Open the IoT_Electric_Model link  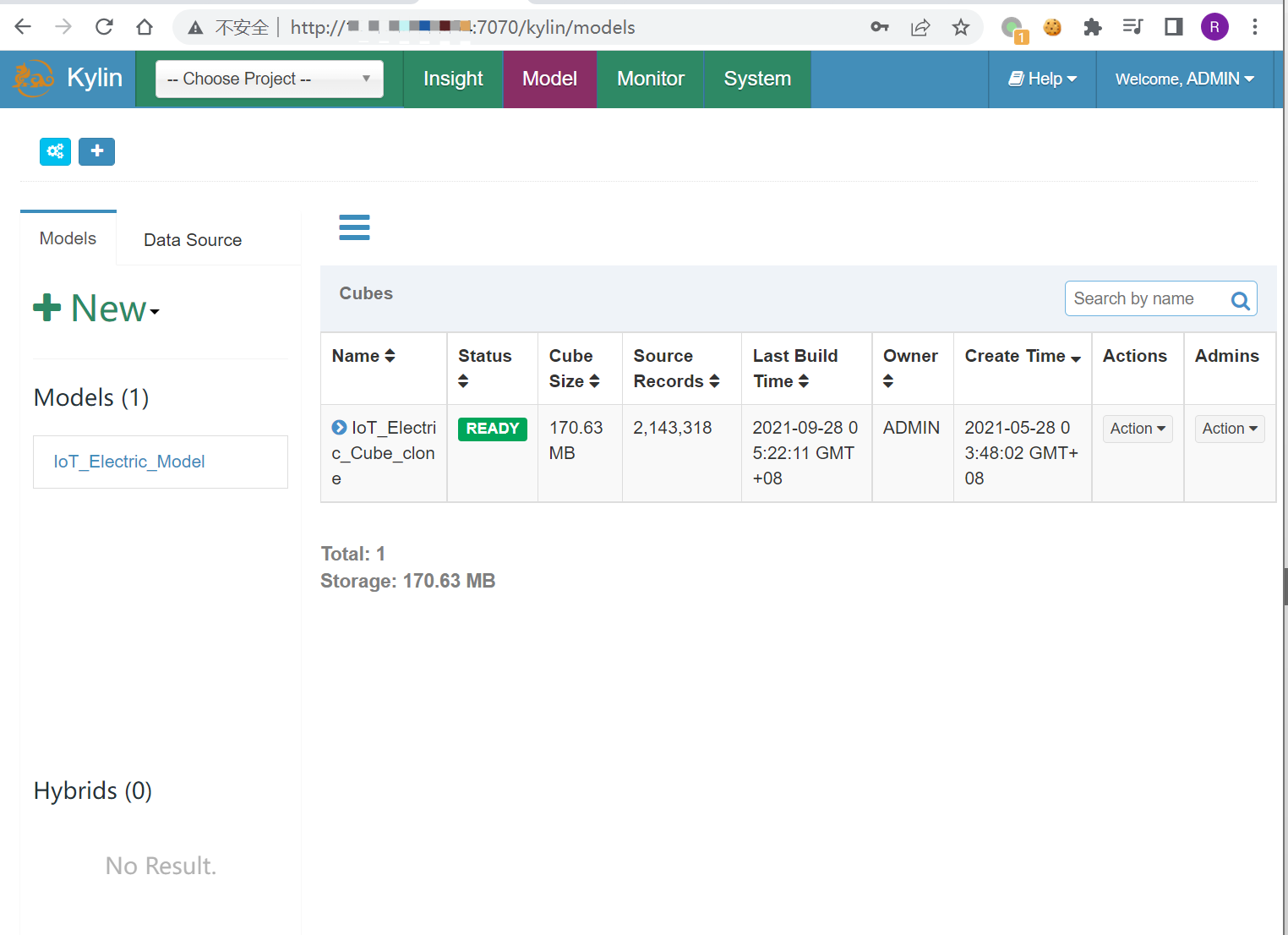[x=129, y=462]
